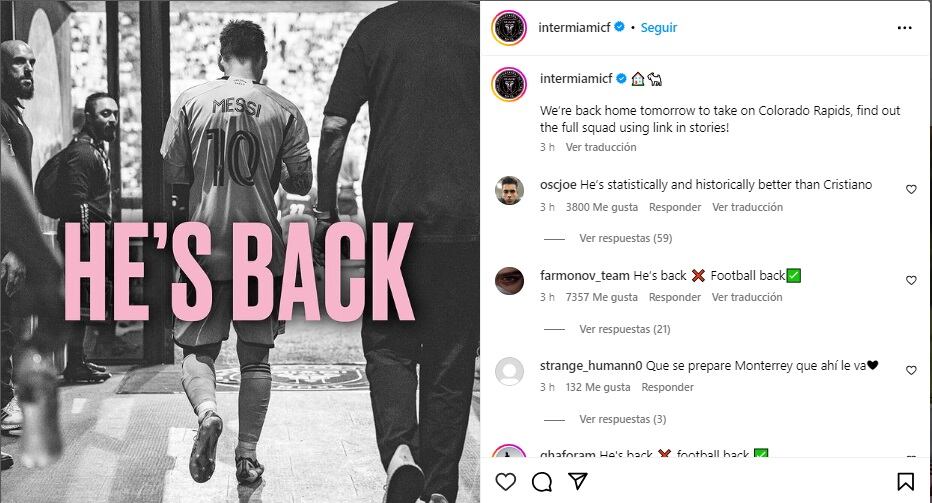Open the three-dots more options menu
Image resolution: width=932 pixels, height=503 pixels.
coord(905,28)
